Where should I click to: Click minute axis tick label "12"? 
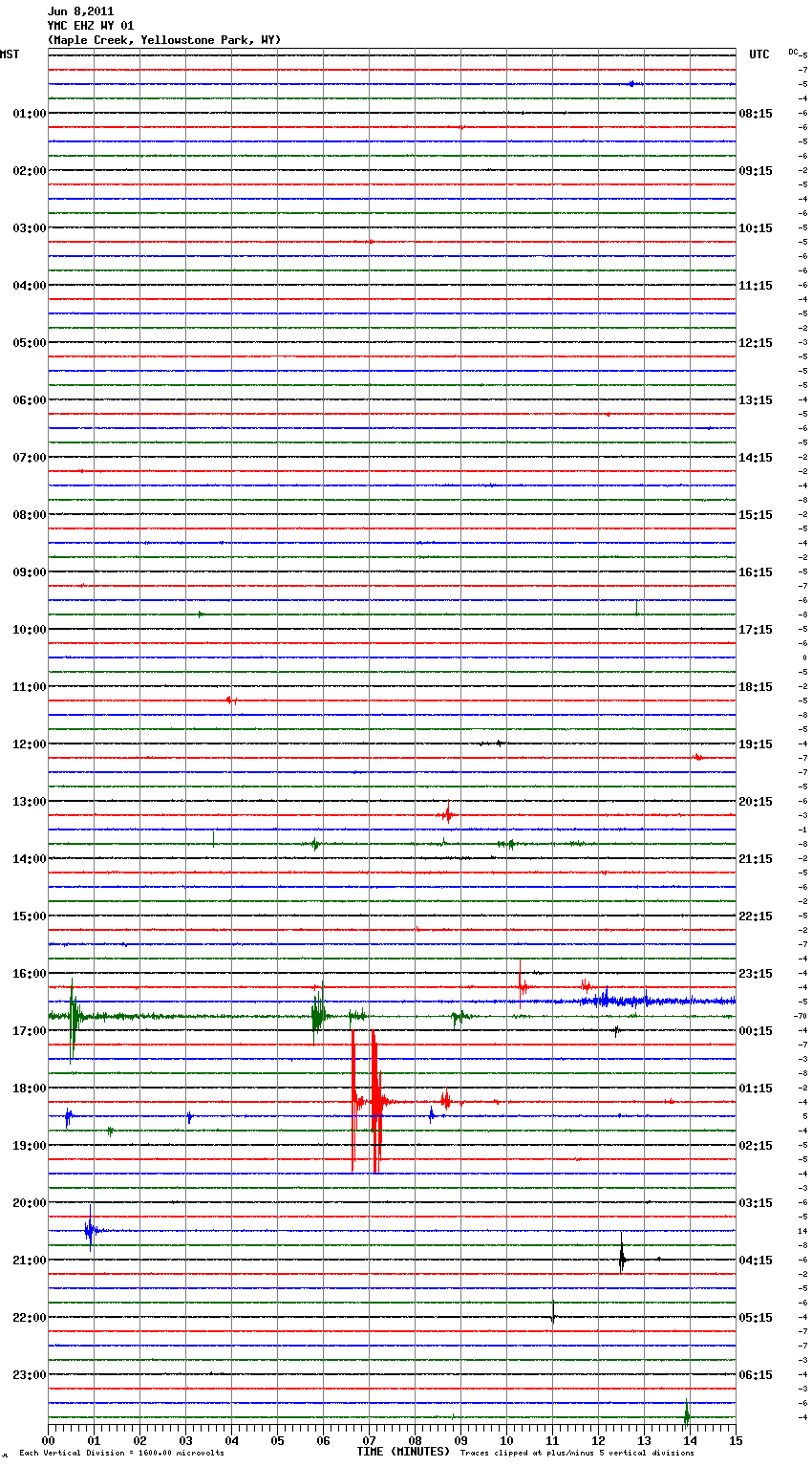click(598, 1440)
